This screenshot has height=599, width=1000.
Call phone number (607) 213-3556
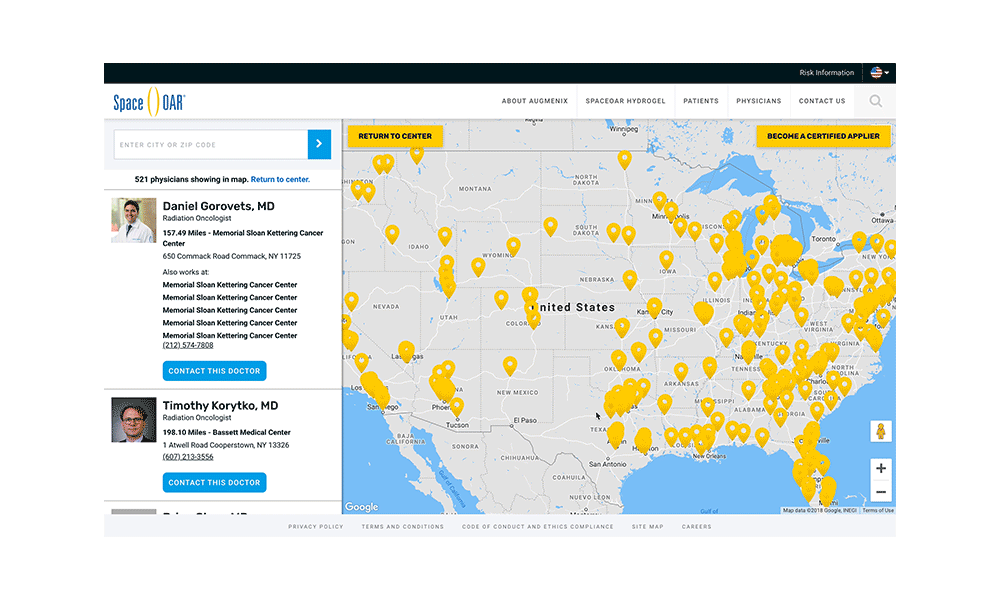tap(188, 457)
